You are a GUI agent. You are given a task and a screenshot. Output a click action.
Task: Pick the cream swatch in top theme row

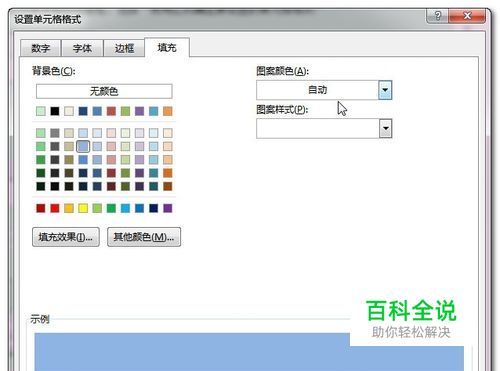point(69,111)
